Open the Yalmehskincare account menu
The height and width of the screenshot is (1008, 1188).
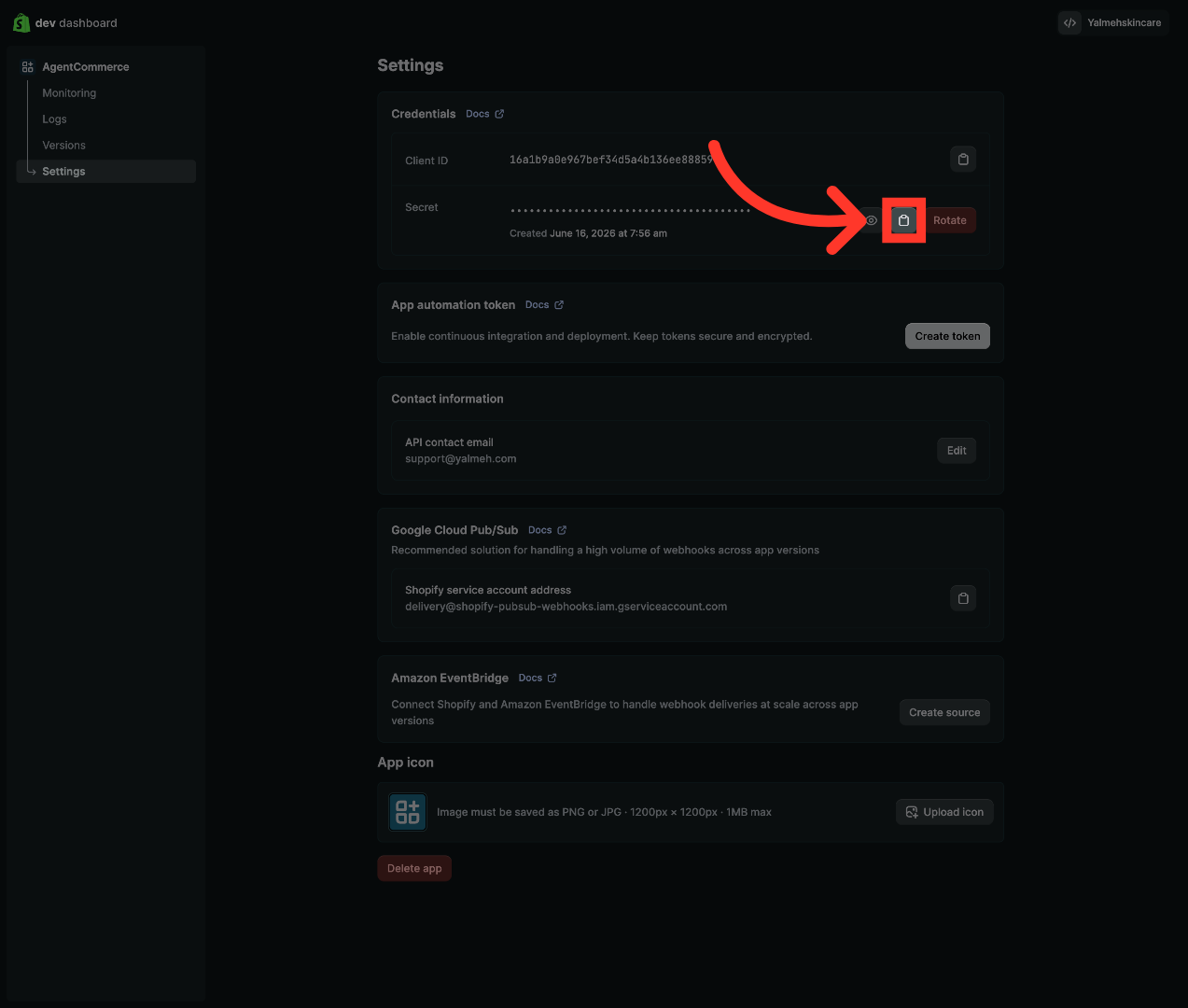tap(1112, 22)
